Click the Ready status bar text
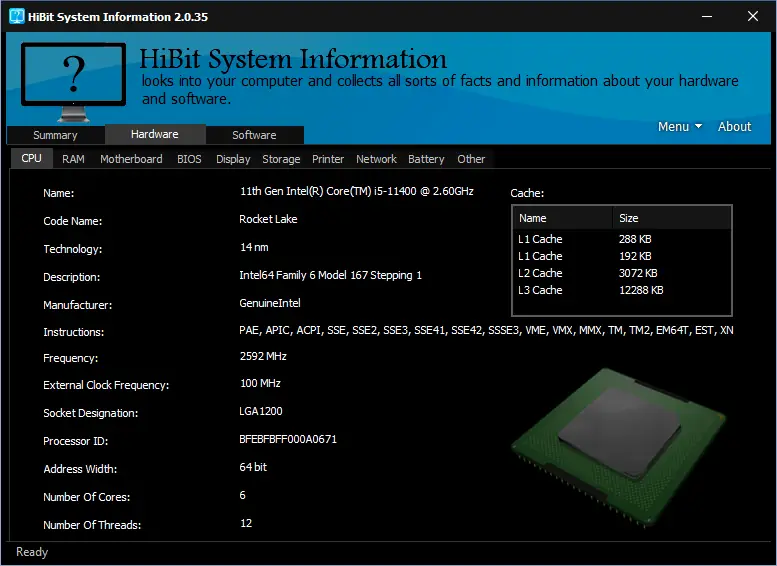This screenshot has width=777, height=566. coord(32,552)
